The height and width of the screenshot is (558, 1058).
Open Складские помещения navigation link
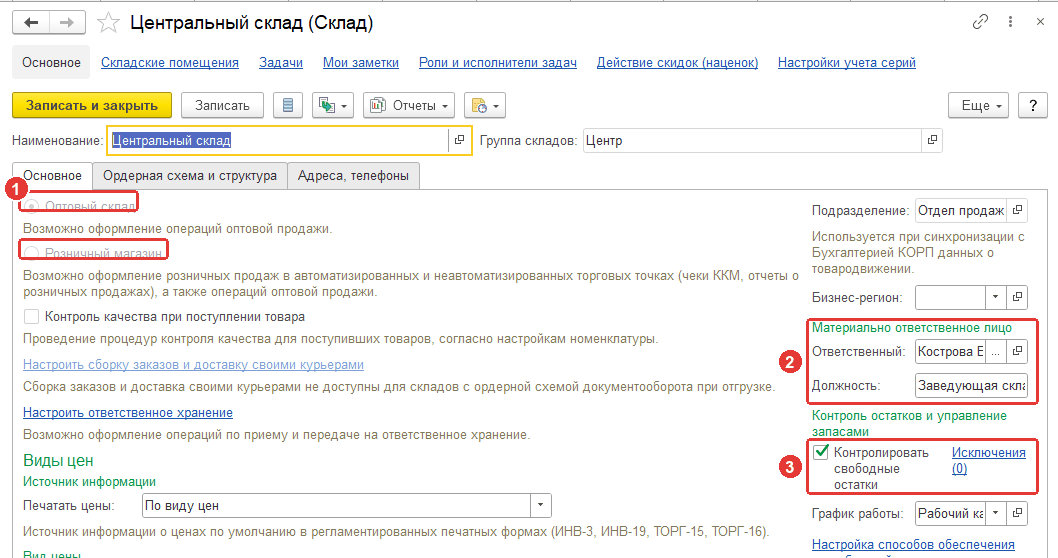[170, 63]
